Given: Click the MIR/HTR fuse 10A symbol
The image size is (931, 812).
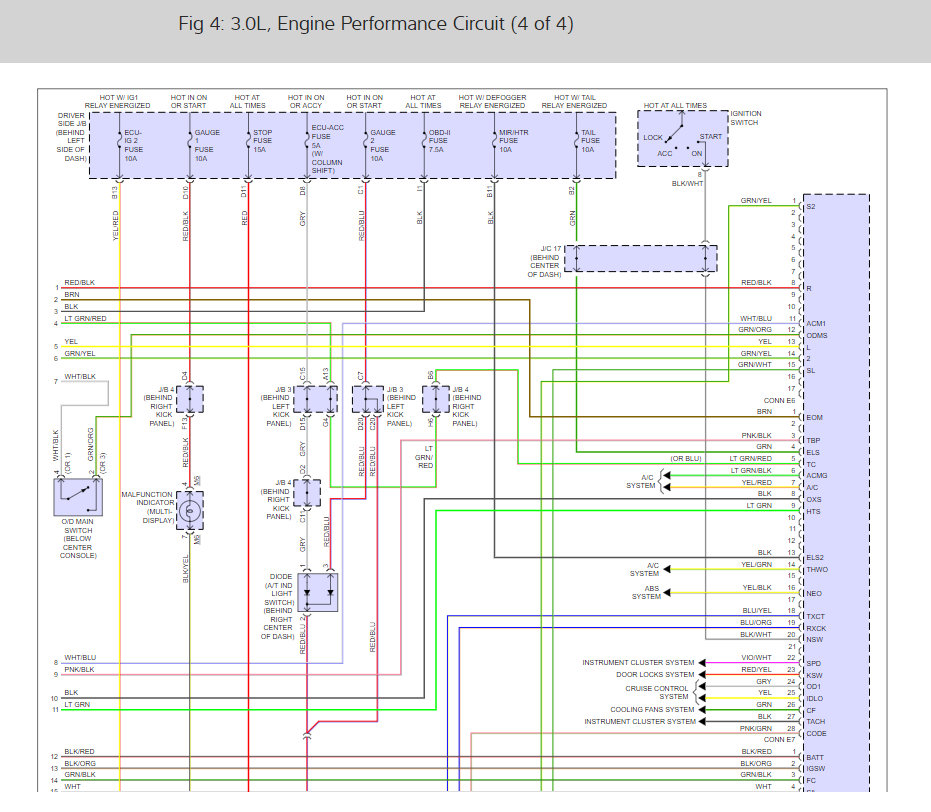Looking at the screenshot, I should (x=494, y=141).
